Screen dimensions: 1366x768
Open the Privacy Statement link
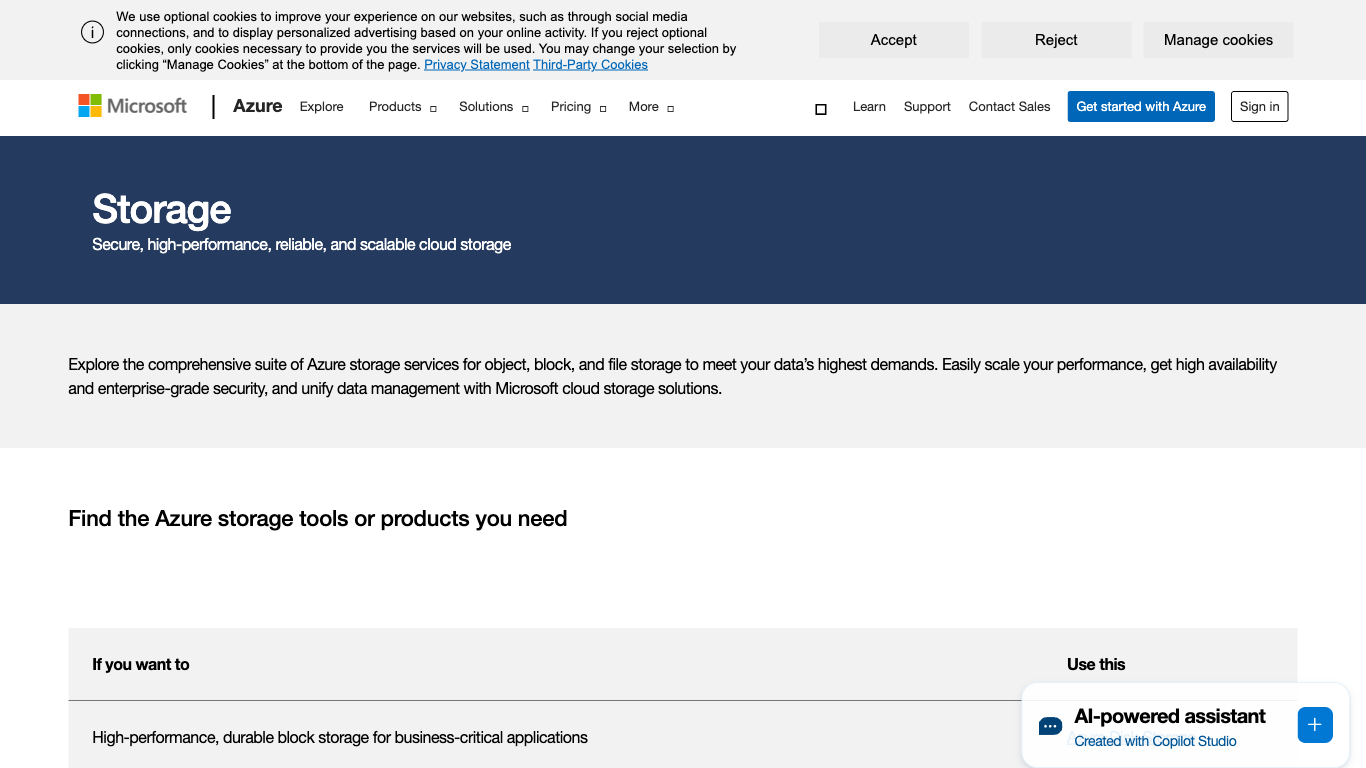click(477, 65)
